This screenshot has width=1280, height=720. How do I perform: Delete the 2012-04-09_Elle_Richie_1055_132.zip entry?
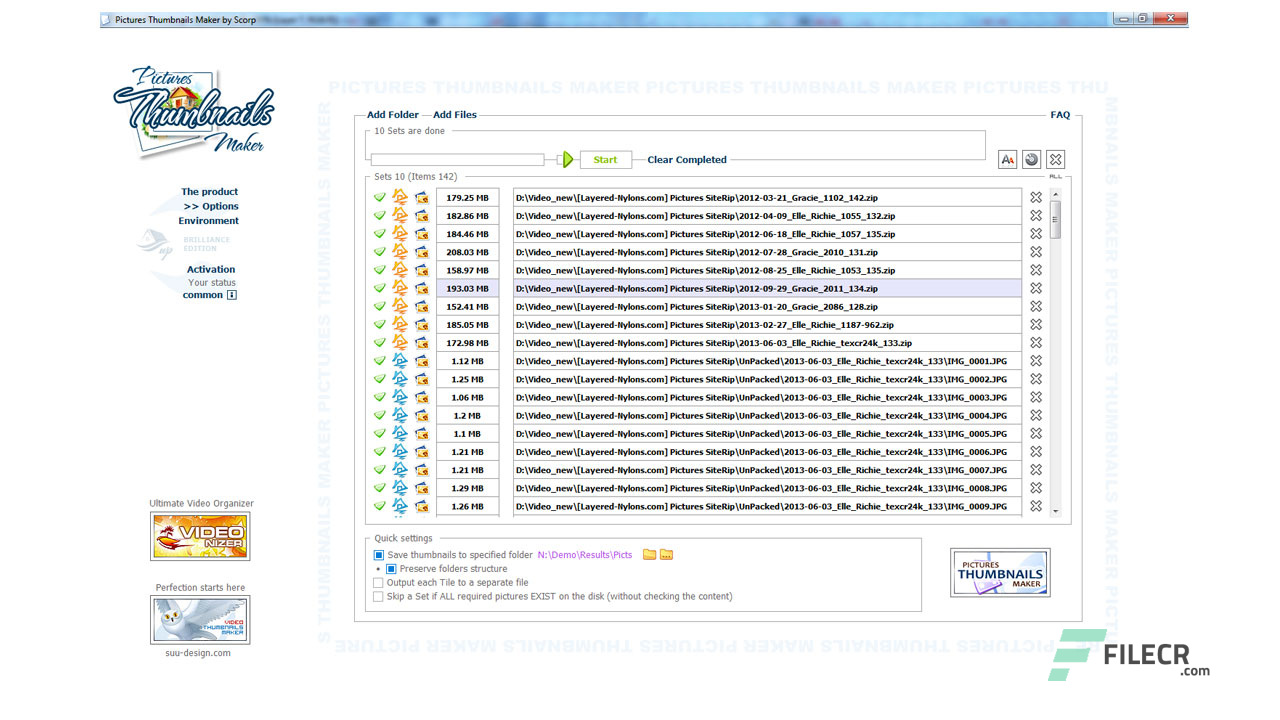(1036, 216)
